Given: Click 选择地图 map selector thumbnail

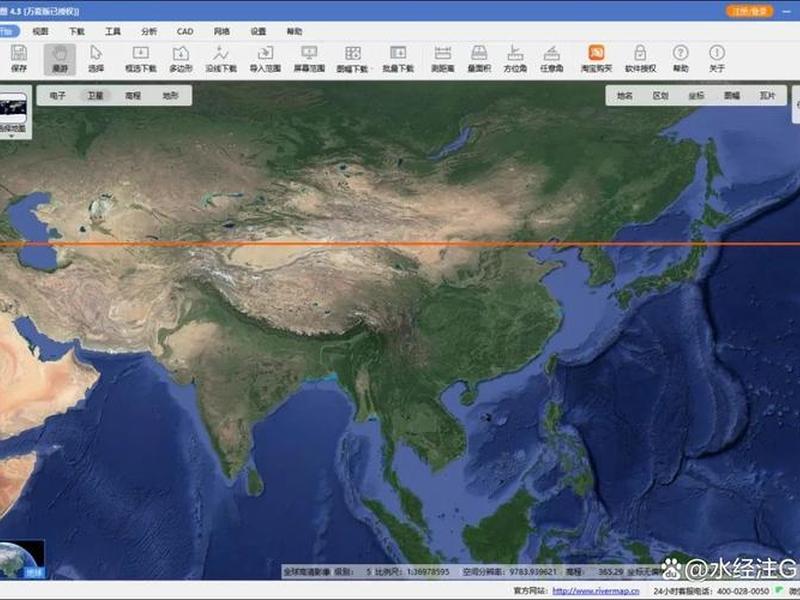Looking at the screenshot, I should click(x=13, y=108).
